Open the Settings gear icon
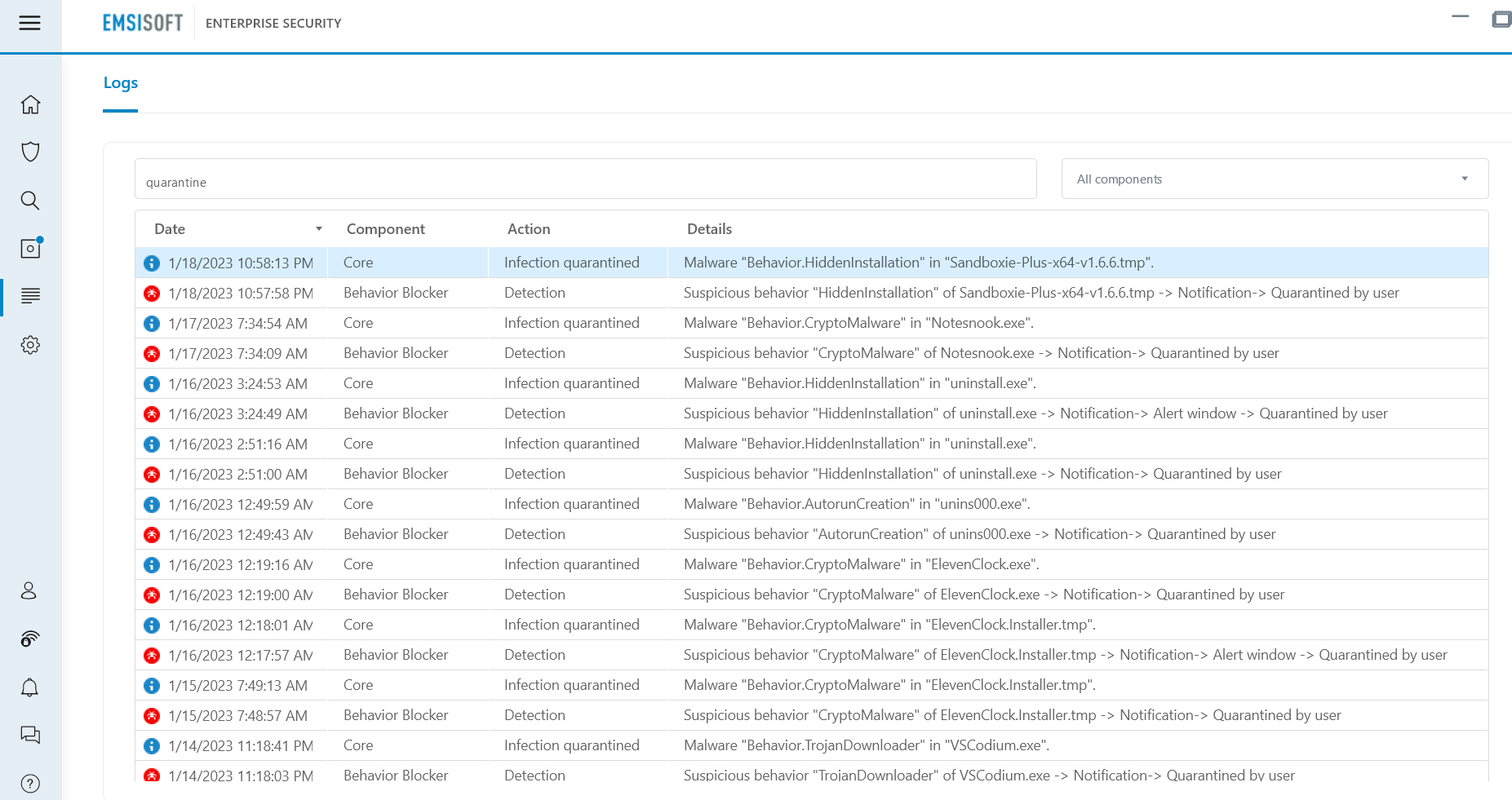This screenshot has height=800, width=1512. (x=30, y=345)
